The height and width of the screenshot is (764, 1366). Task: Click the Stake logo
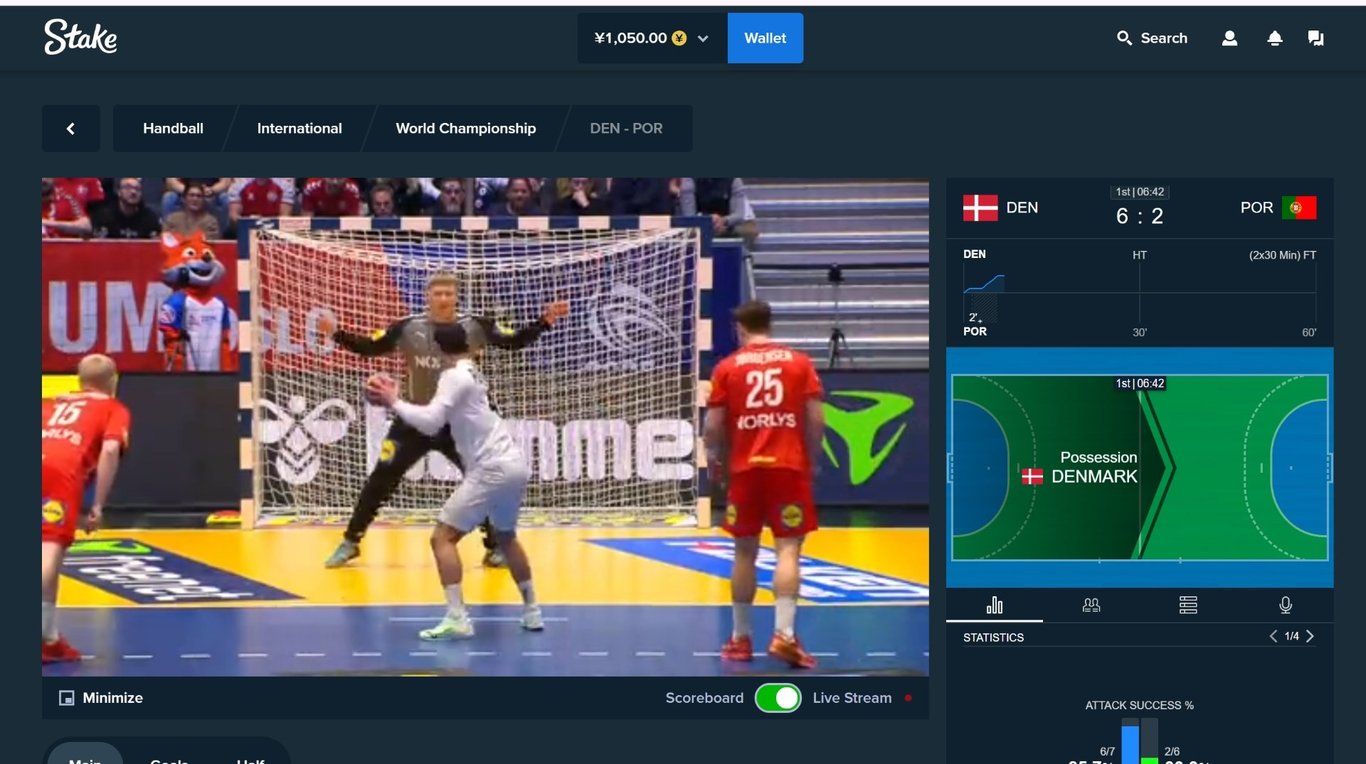(x=81, y=37)
